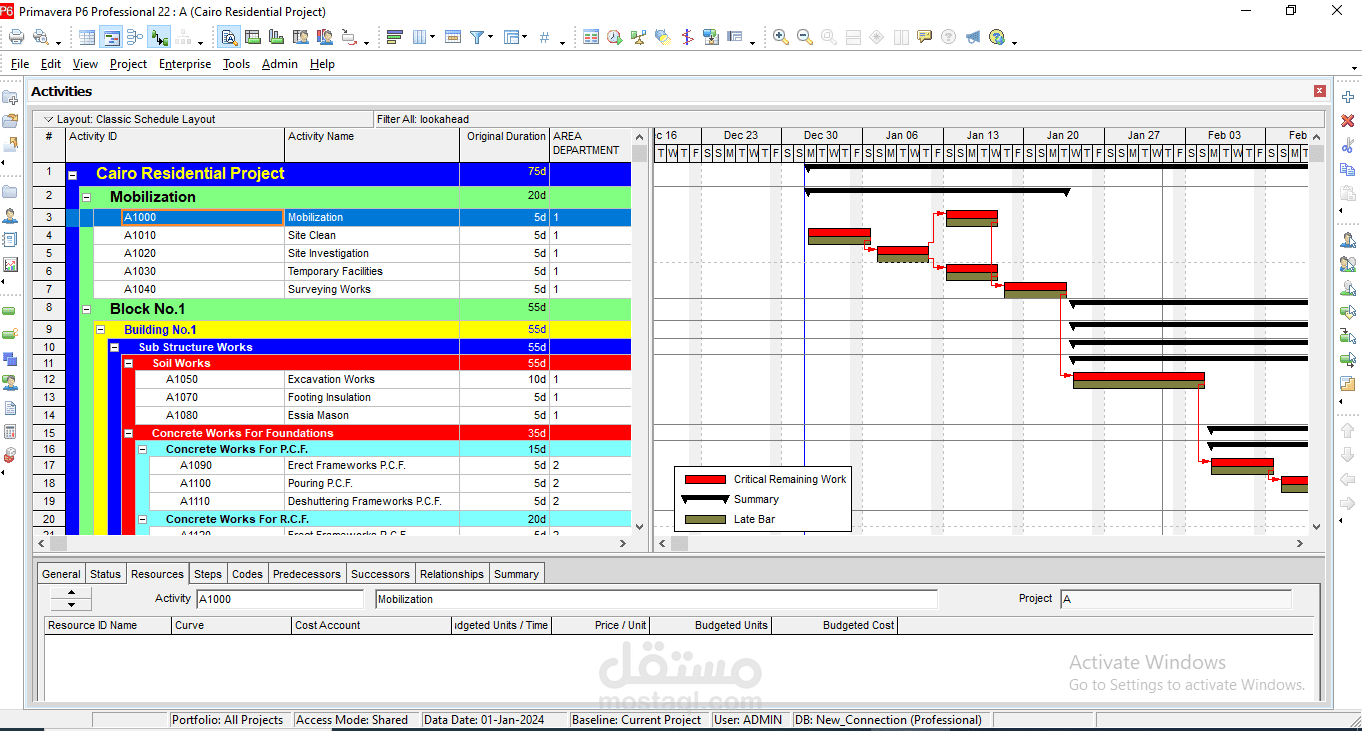The height and width of the screenshot is (731, 1362).
Task: Collapse the Sub Structure Works group
Action: [x=114, y=347]
